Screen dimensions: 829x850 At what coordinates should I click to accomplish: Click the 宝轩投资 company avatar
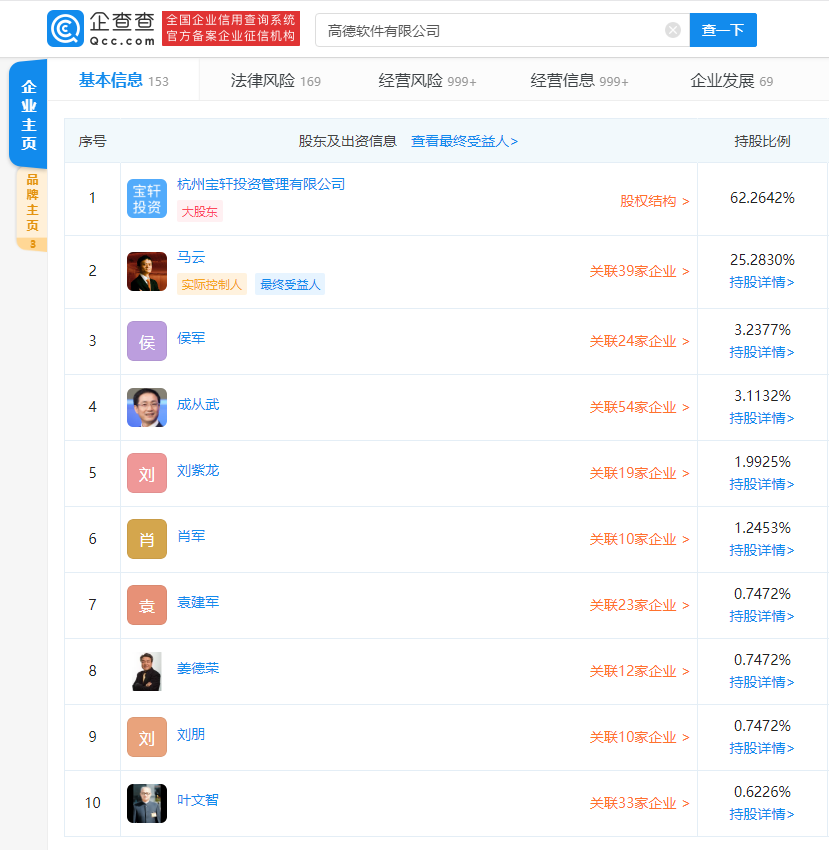tap(147, 198)
